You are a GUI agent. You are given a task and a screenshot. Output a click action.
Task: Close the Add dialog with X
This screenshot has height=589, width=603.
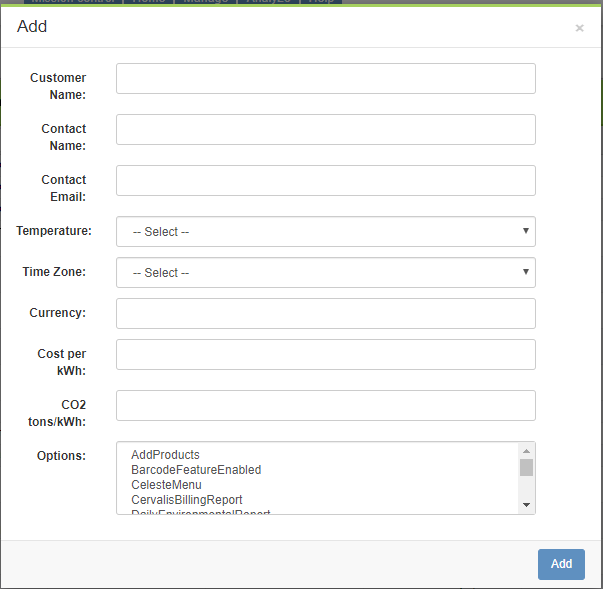[x=579, y=28]
